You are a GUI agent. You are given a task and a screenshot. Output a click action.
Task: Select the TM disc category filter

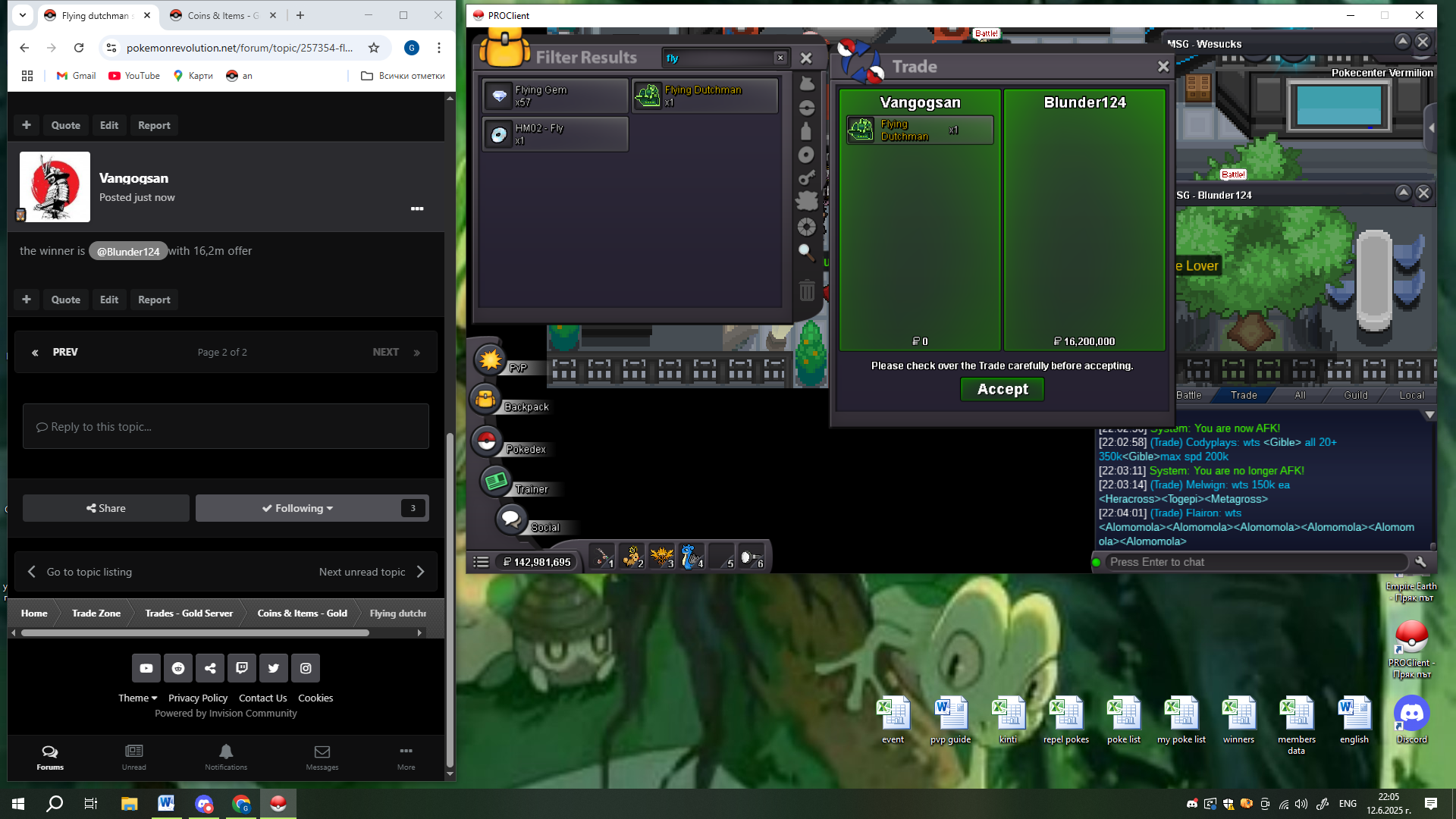[807, 155]
